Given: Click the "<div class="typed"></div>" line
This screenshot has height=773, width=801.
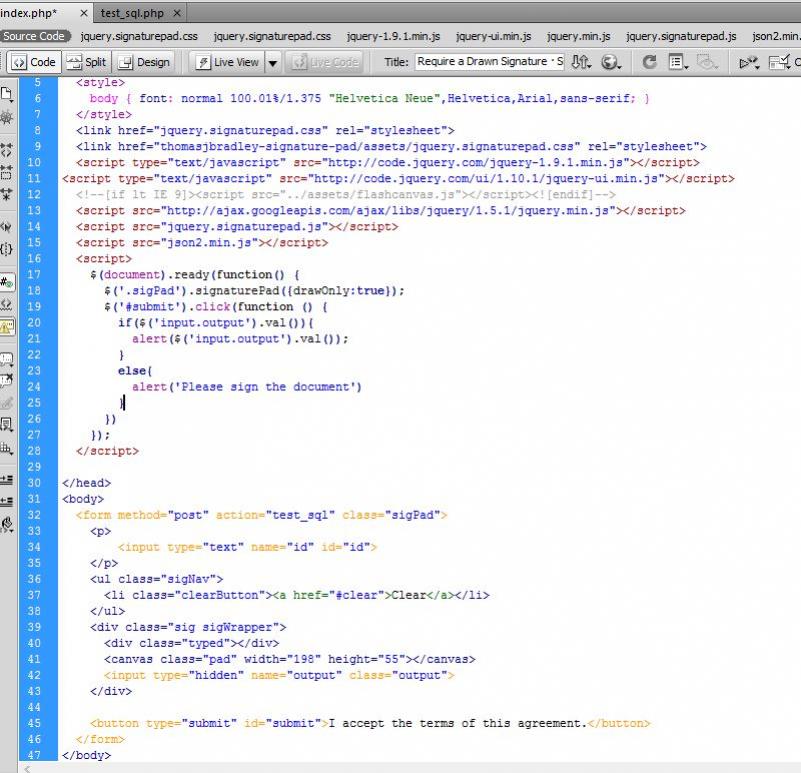Looking at the screenshot, I should pyautogui.click(x=192, y=644).
